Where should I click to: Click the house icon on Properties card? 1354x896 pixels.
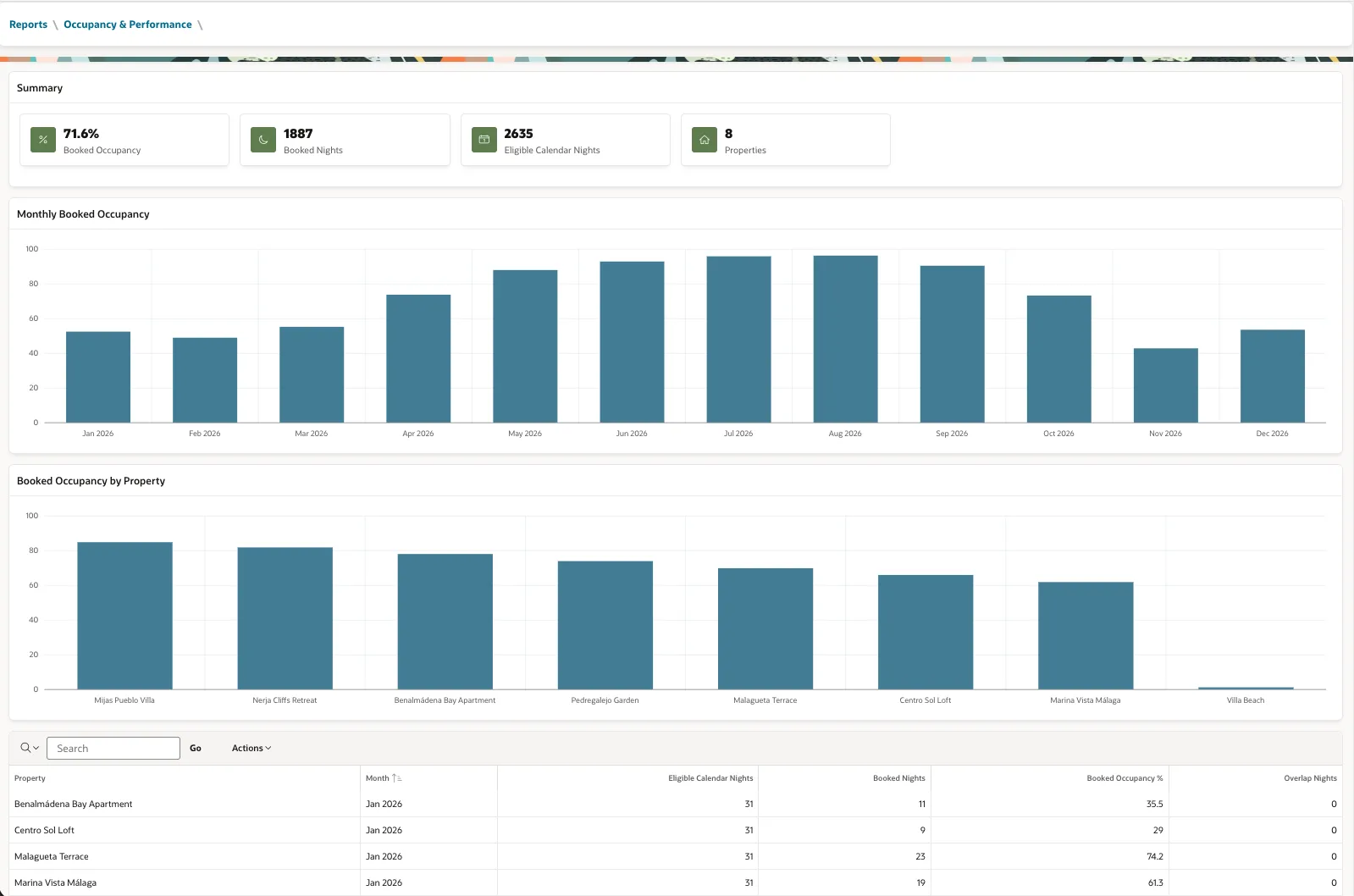(705, 140)
